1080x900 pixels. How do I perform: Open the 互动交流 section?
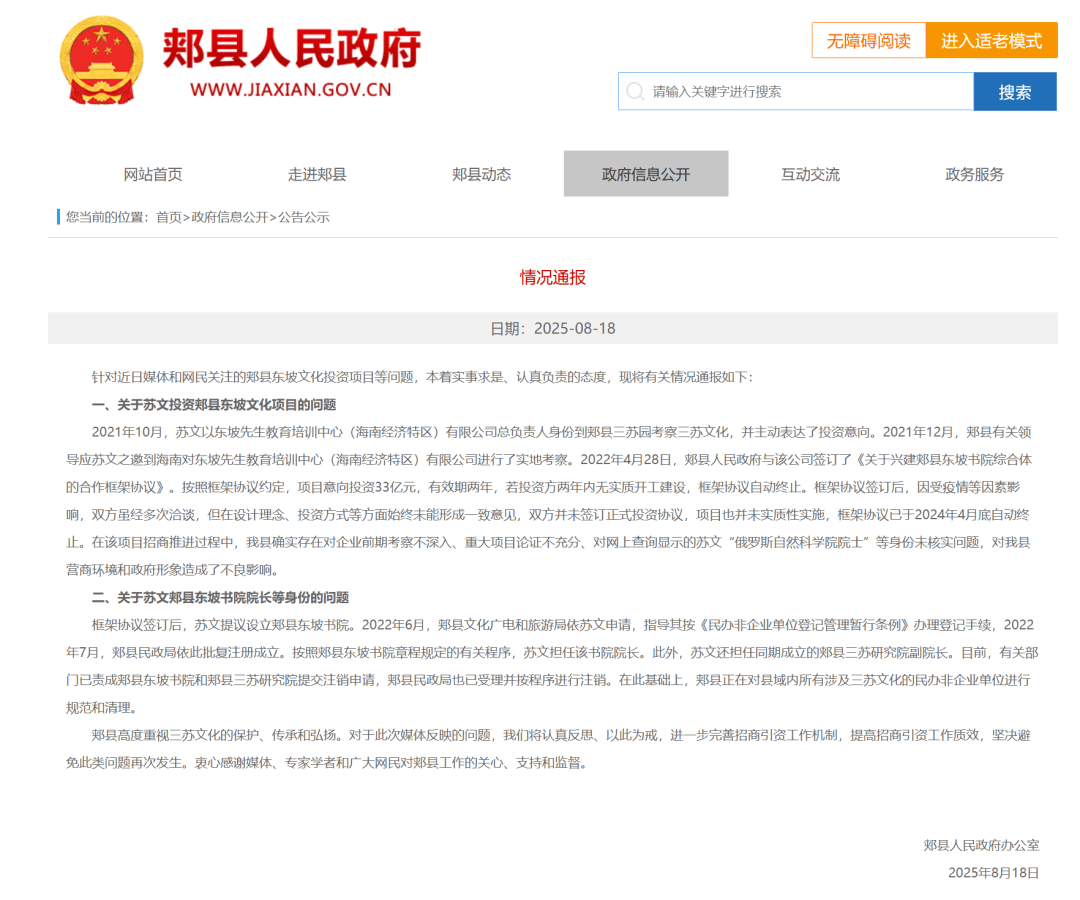[x=810, y=173]
